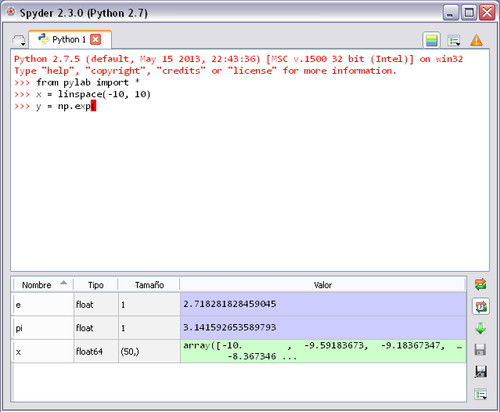Click the 'float' type cell in row pi

pos(96,328)
